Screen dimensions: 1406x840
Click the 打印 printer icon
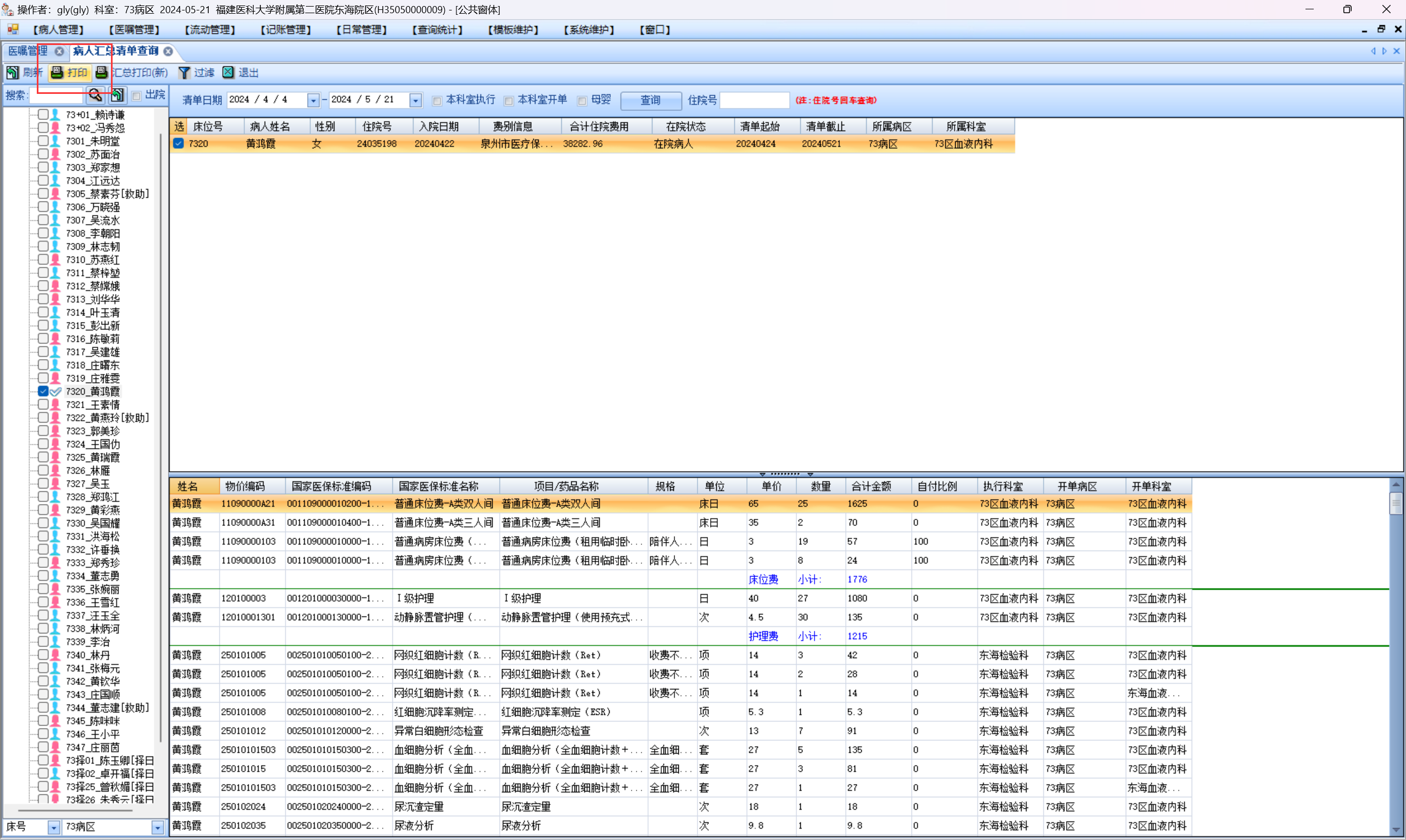[x=57, y=72]
